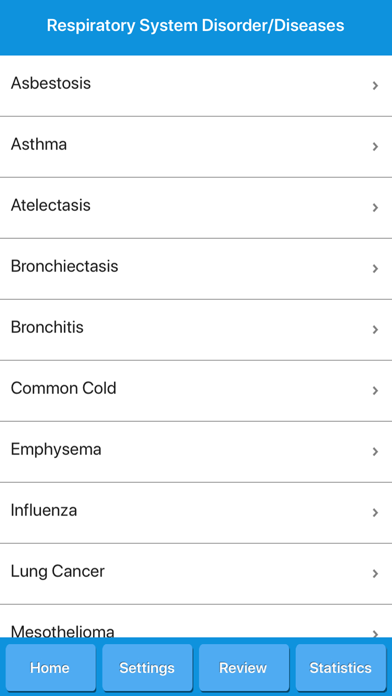Tap the chevron arrow beside Bronchitis
The height and width of the screenshot is (696, 392).
[x=375, y=329]
